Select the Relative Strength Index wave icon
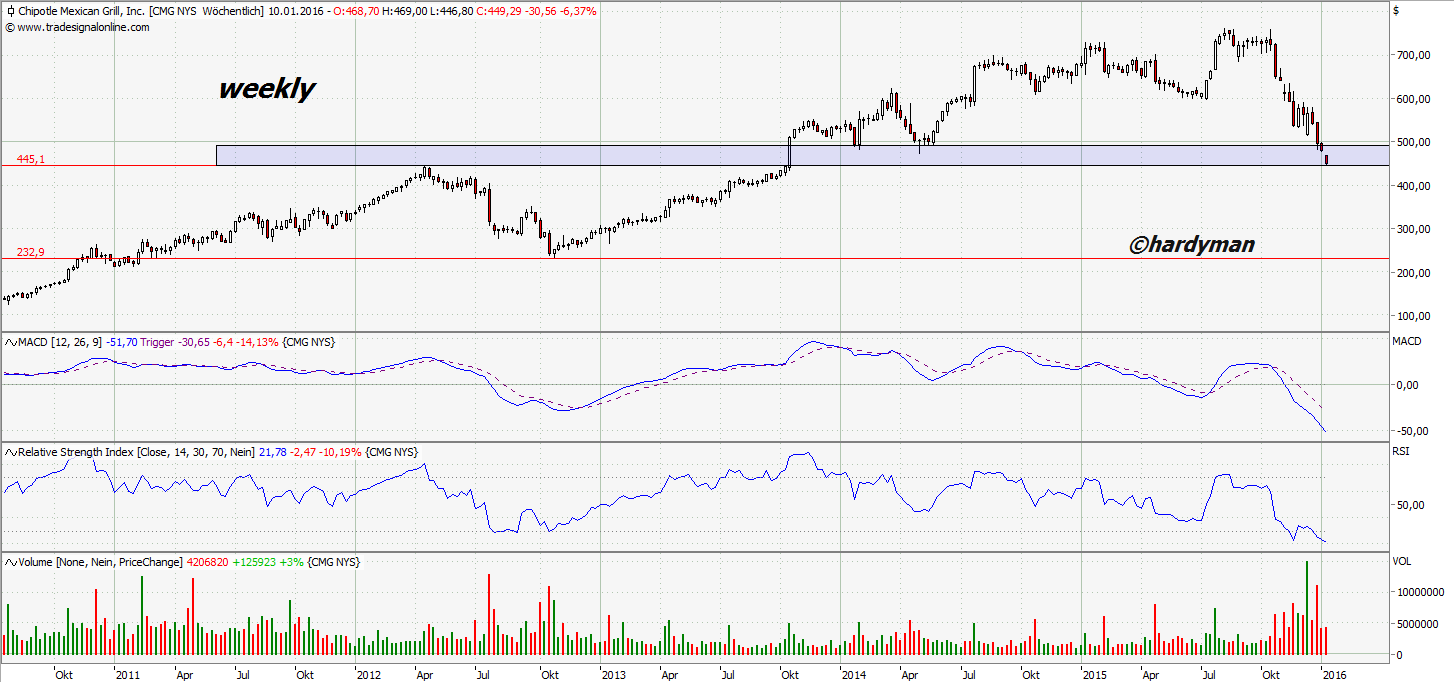 pos(9,451)
